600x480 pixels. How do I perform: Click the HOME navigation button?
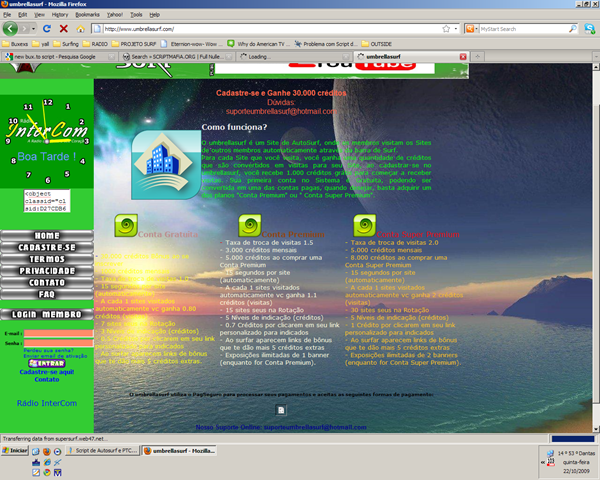47,236
